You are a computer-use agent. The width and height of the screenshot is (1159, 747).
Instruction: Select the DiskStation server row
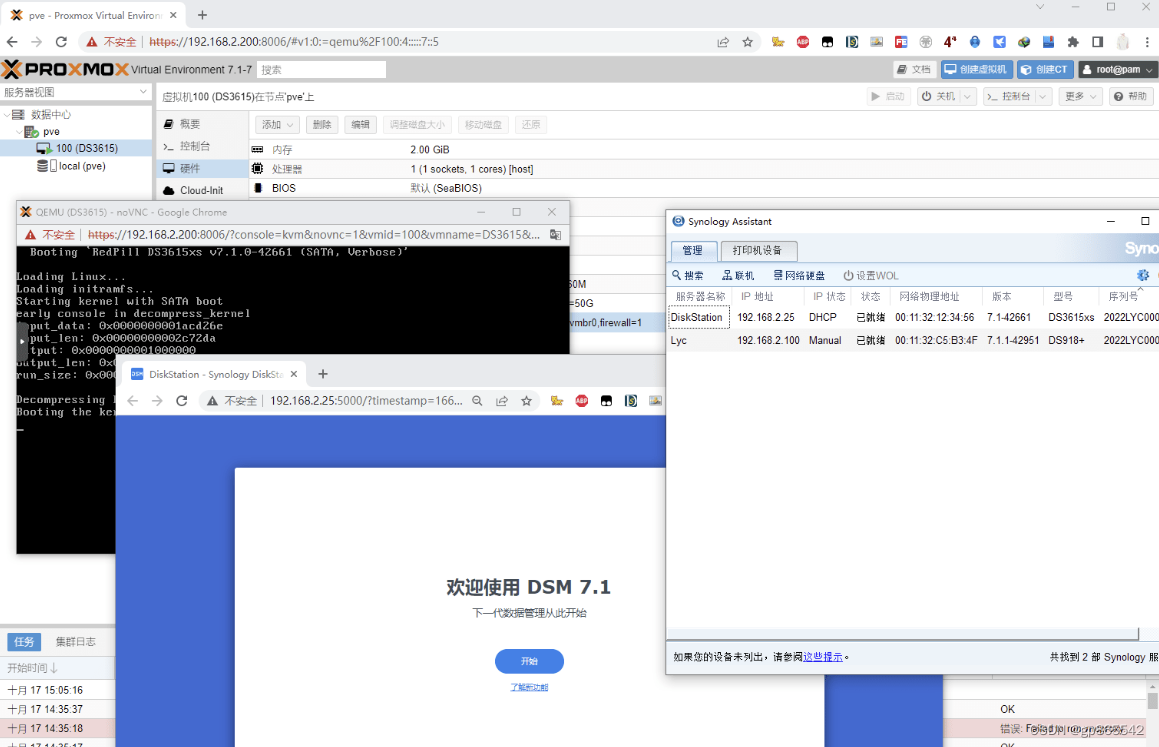(x=913, y=317)
